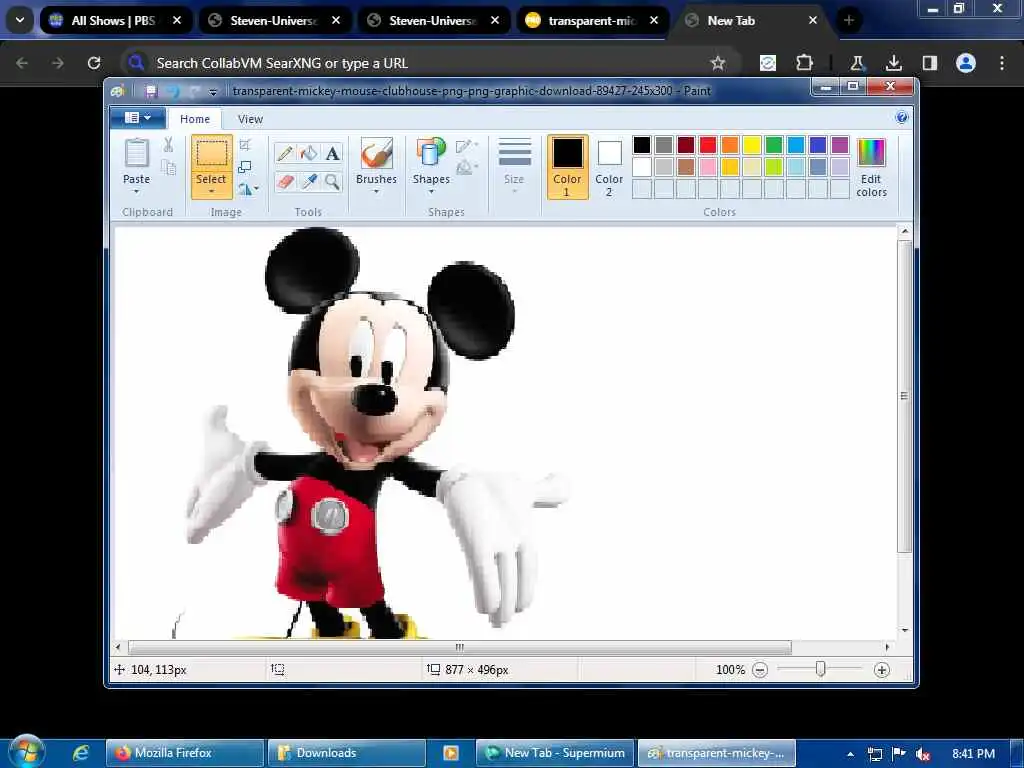Click the Paste clipboard icon

[x=136, y=153]
